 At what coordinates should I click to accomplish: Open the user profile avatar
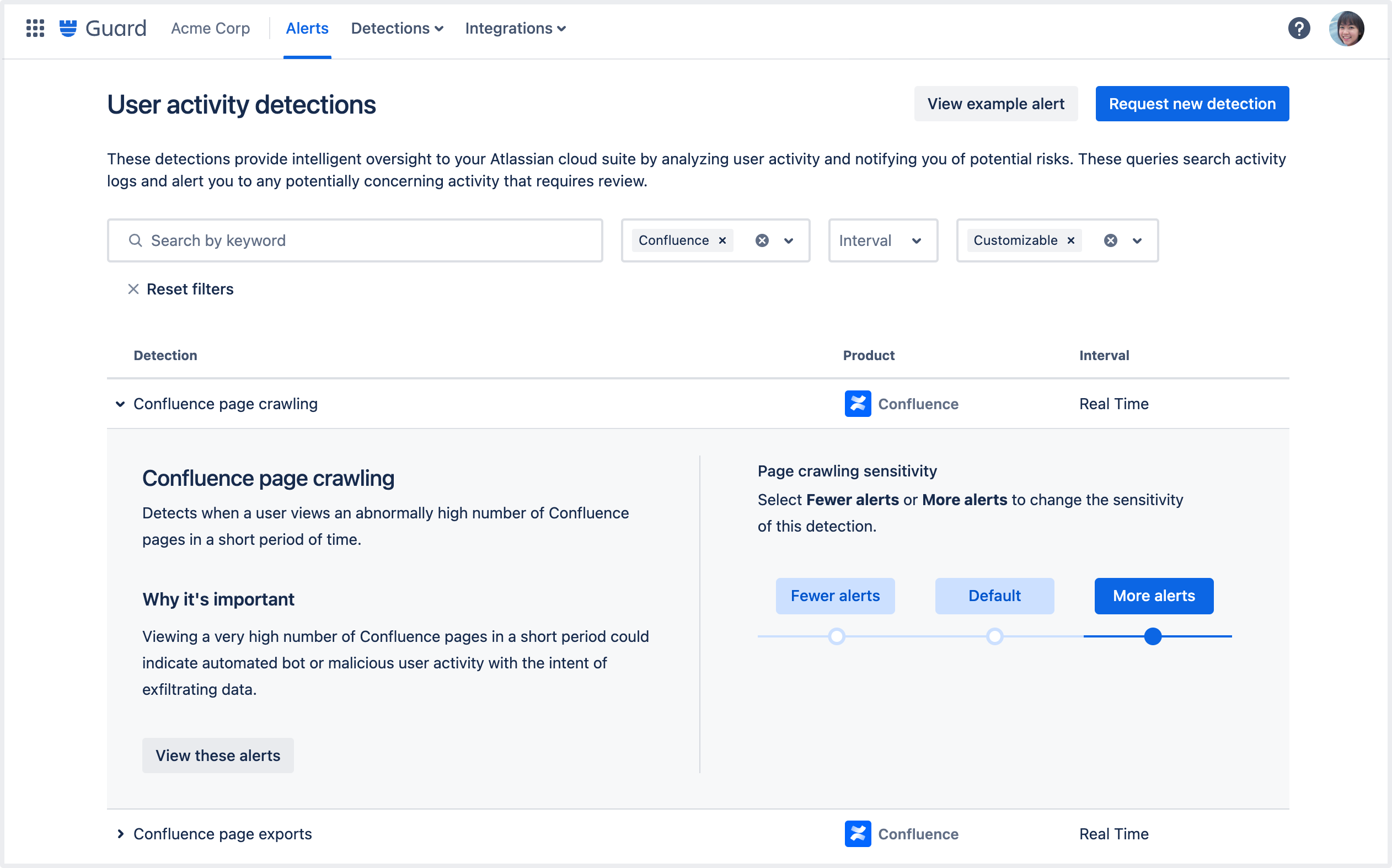(x=1347, y=28)
